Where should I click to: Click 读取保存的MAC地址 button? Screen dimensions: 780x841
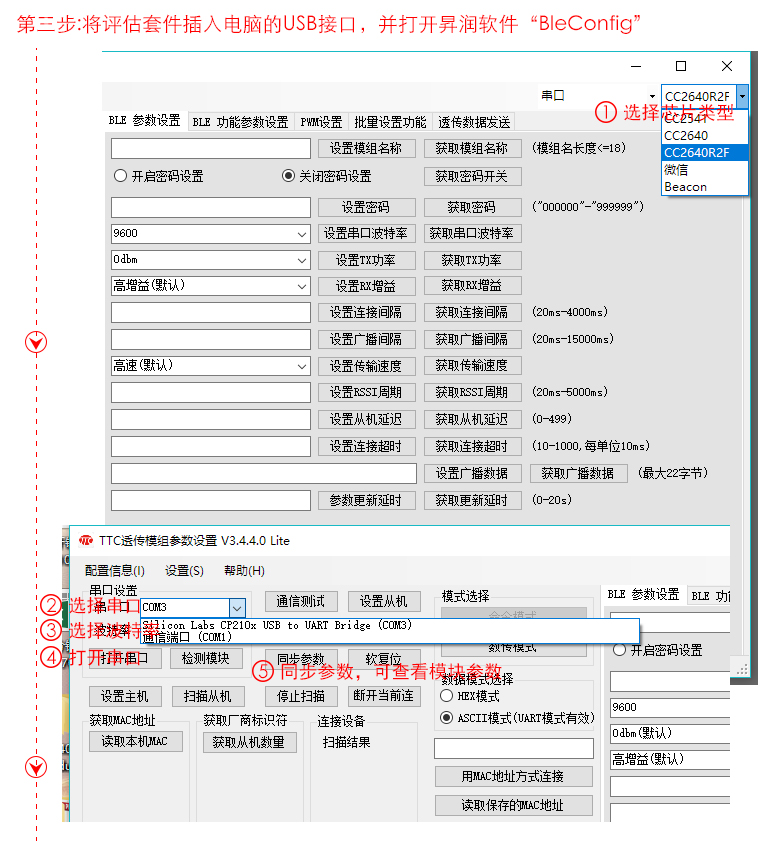coord(513,806)
